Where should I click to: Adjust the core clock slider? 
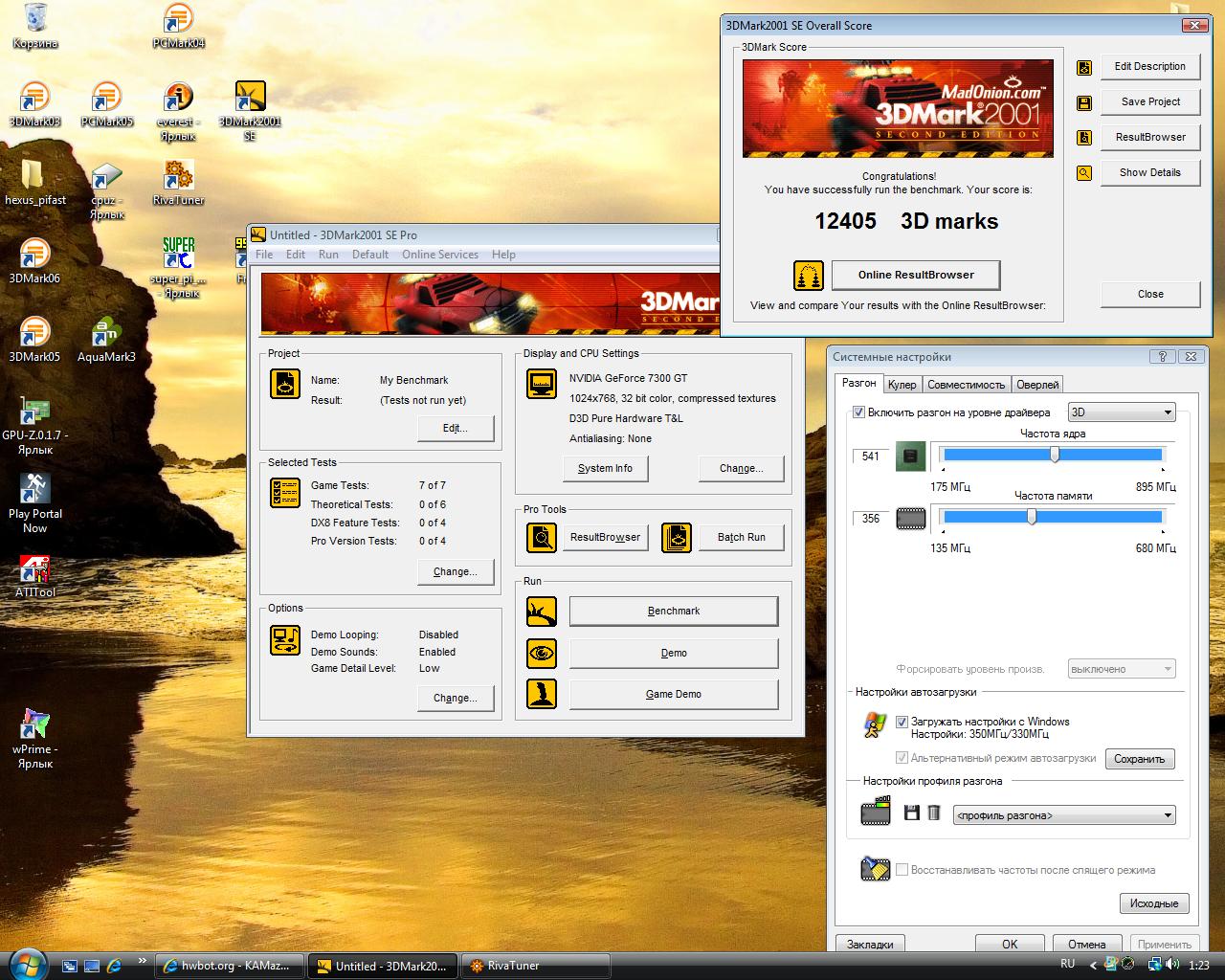(x=1053, y=455)
